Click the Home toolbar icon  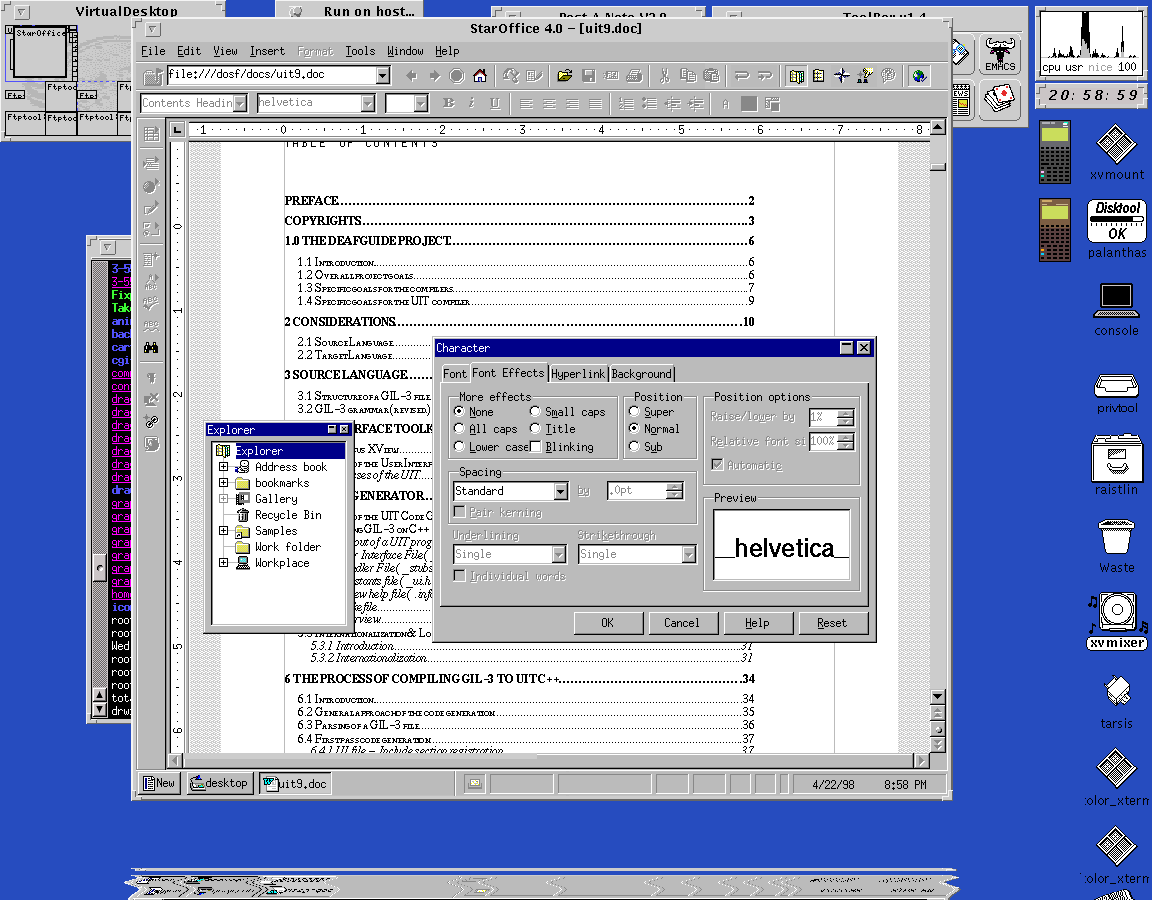[480, 76]
